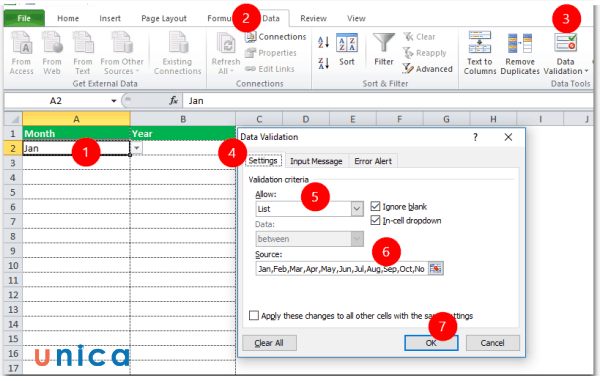Image resolution: width=600 pixels, height=381 pixels.
Task: Toggle the Filter funnel
Action: pos(384,50)
